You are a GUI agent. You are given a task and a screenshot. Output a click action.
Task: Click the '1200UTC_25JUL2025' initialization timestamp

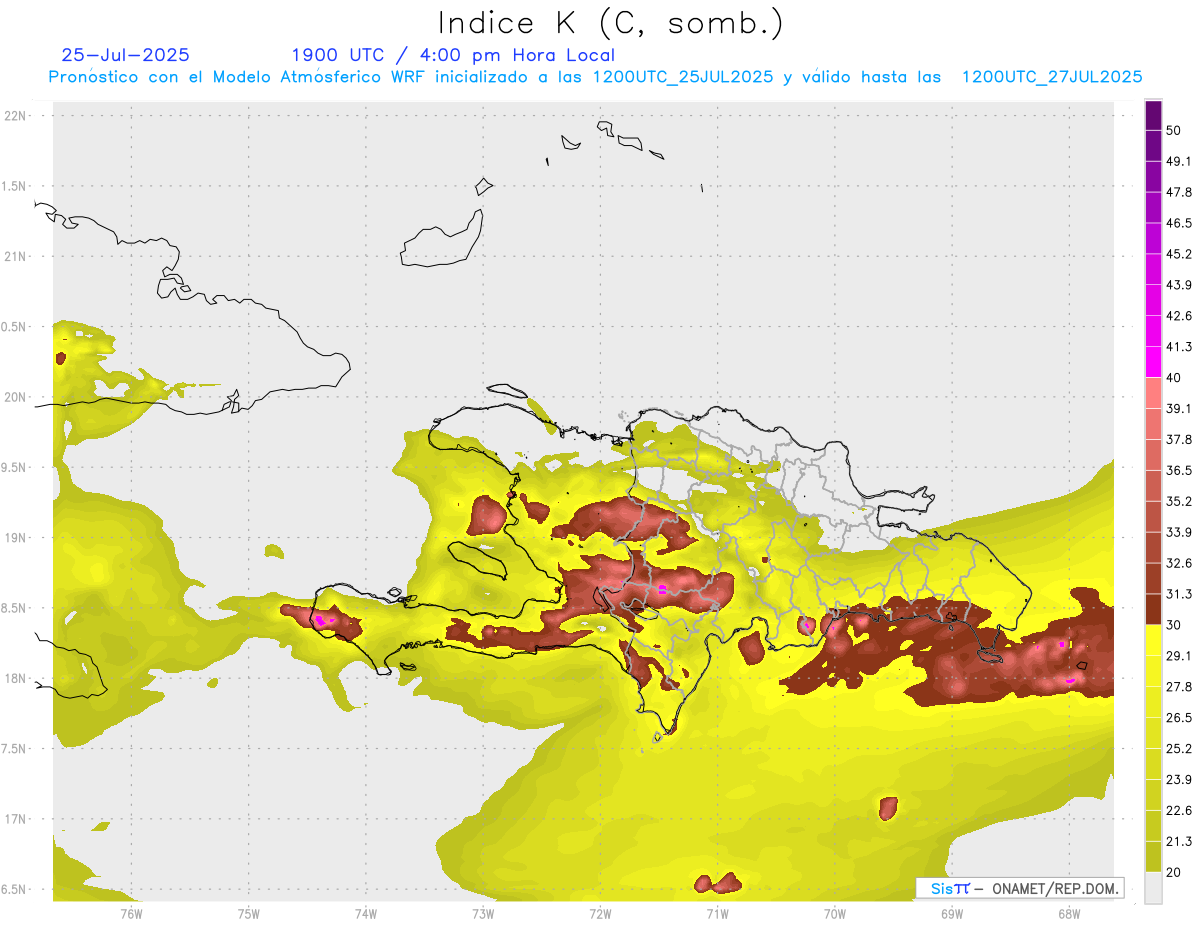click(683, 77)
